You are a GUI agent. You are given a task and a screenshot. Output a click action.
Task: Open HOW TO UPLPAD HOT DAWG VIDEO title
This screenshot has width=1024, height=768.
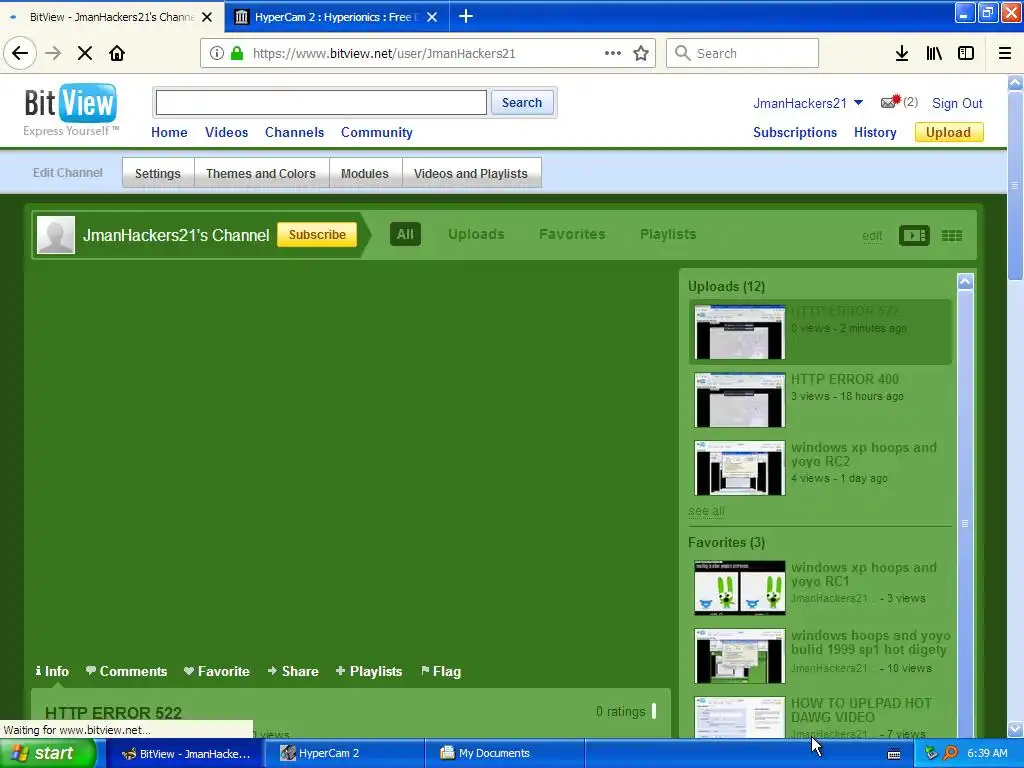(861, 710)
